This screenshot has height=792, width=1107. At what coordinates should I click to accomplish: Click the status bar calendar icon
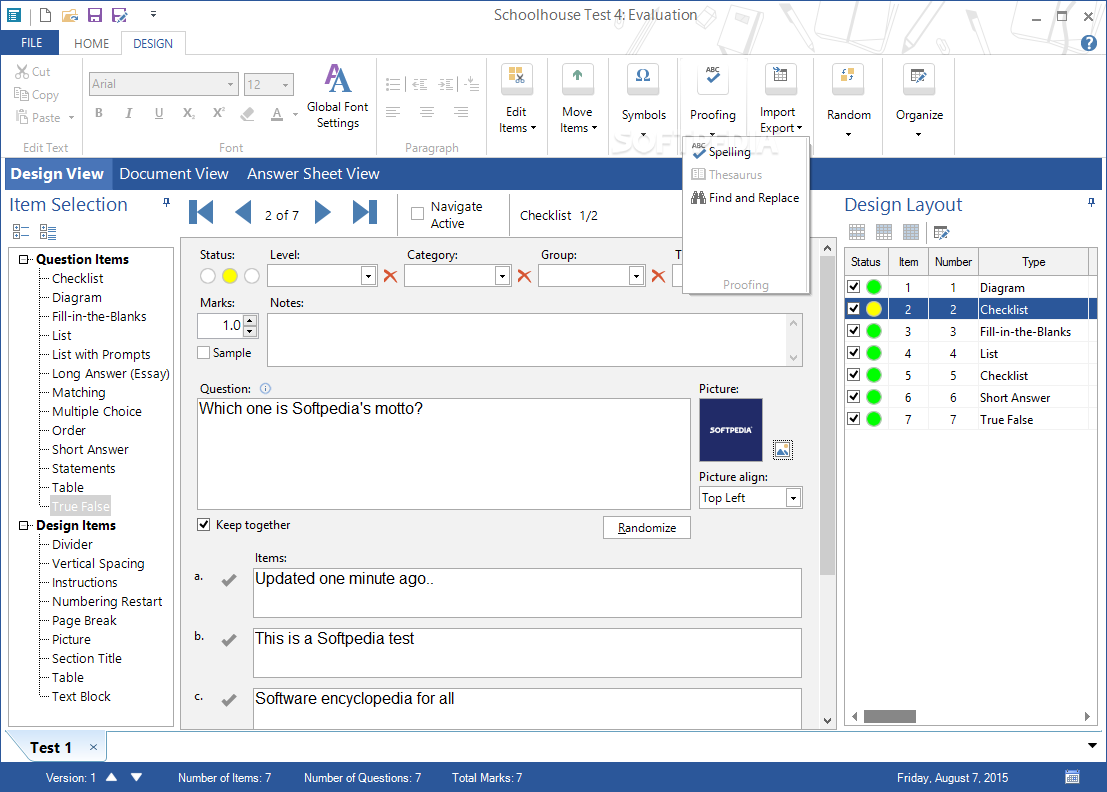coord(1072,777)
